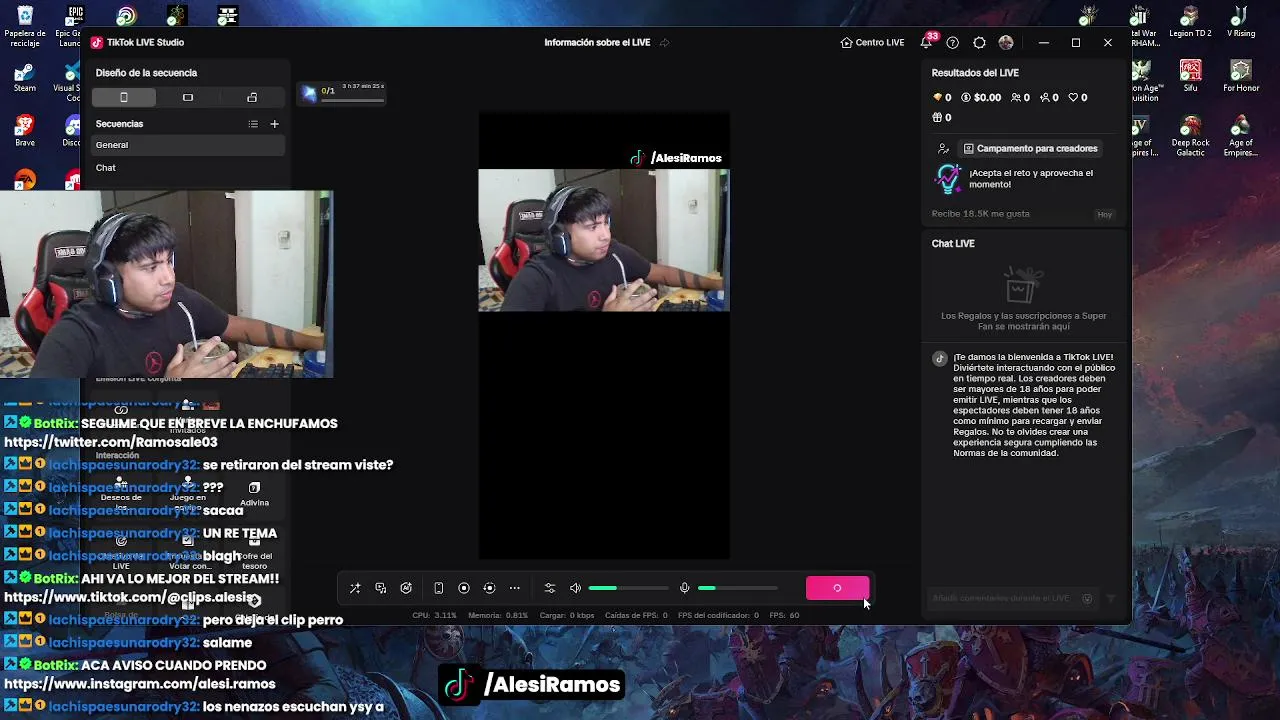
Task: Open the Sifu desktop shortcut
Action: [1190, 77]
